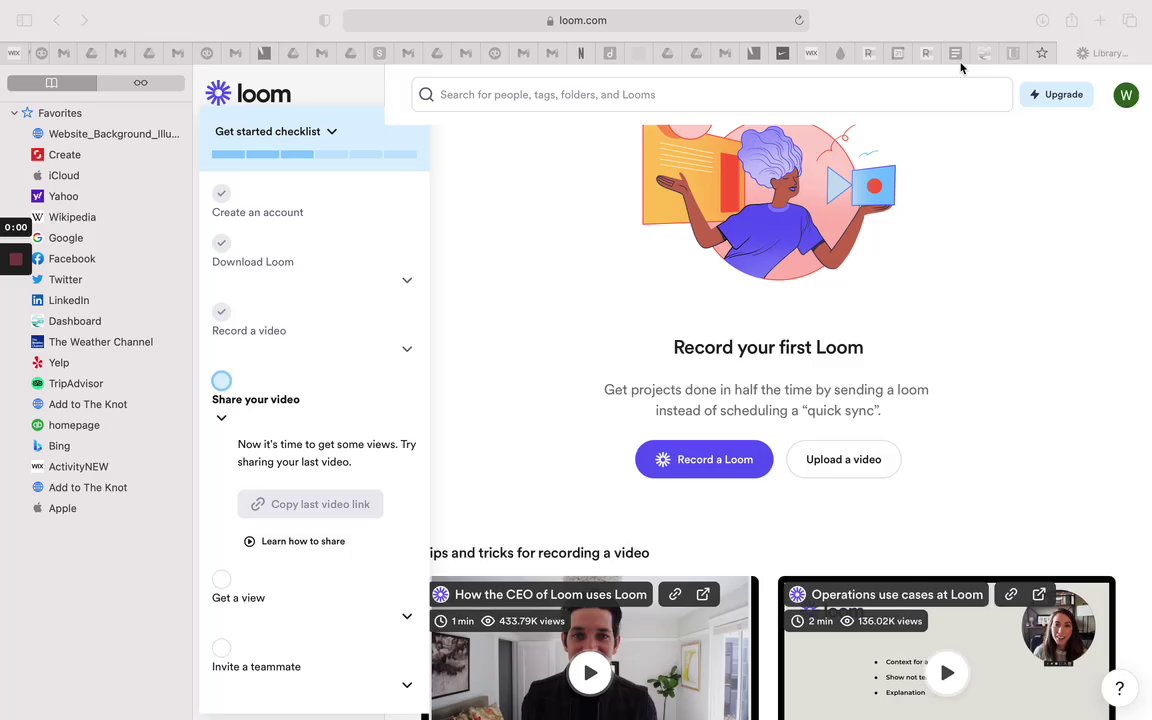Collapse the Favorites bookmarks folder

click(14, 113)
